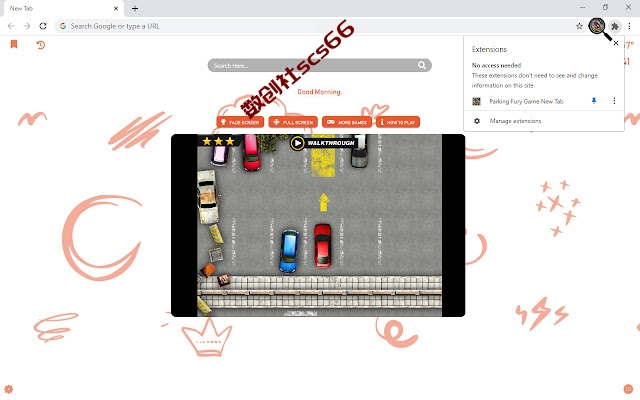Open the settings gear at page bottom left
The width and height of the screenshot is (640, 400).
tap(9, 389)
